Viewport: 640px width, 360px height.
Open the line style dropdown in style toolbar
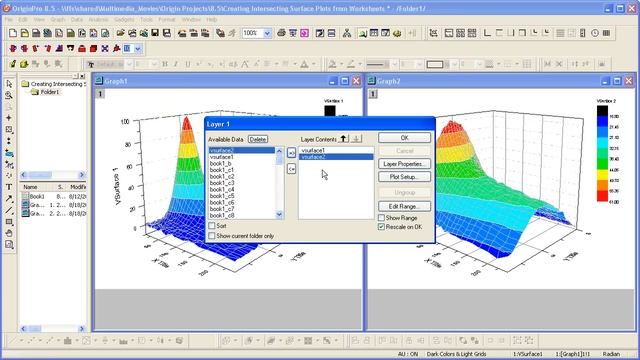[x=394, y=64]
